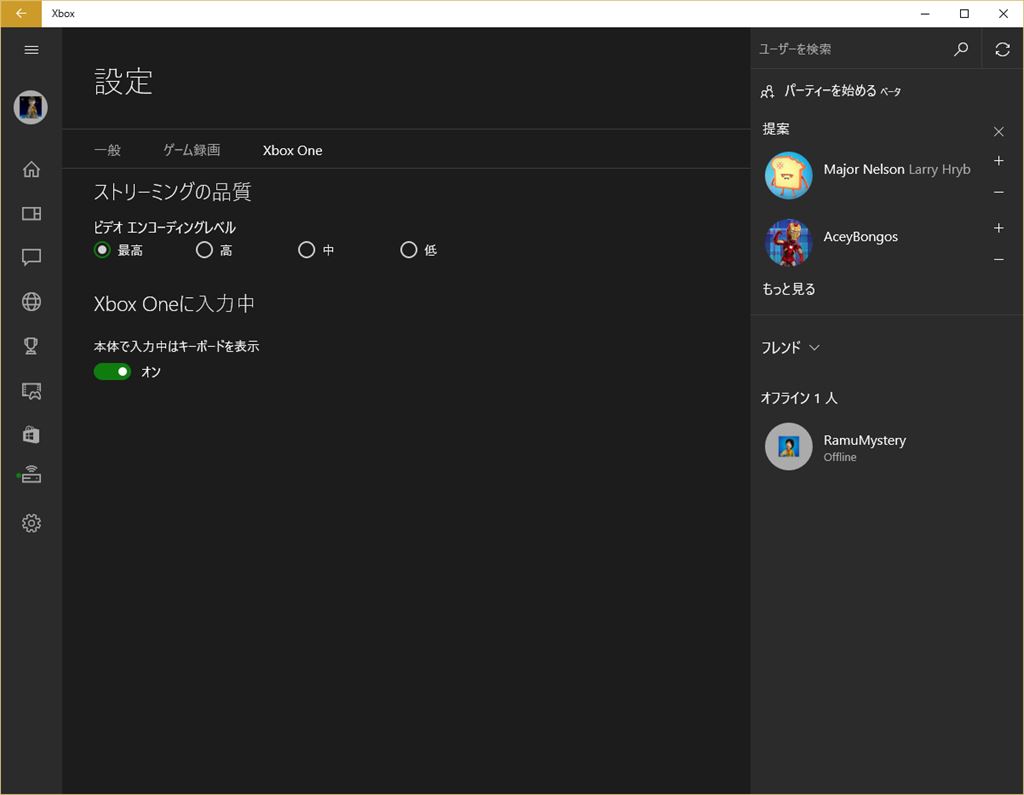
Task: Remove Major Nelson suggestion with minus
Action: (999, 192)
